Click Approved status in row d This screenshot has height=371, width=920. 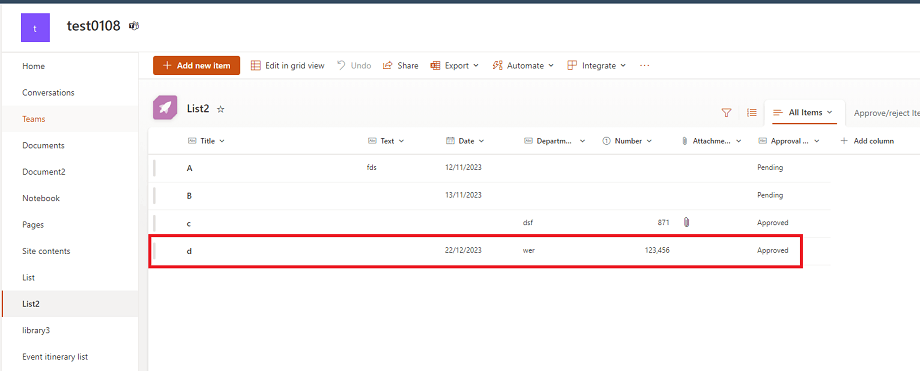(773, 250)
